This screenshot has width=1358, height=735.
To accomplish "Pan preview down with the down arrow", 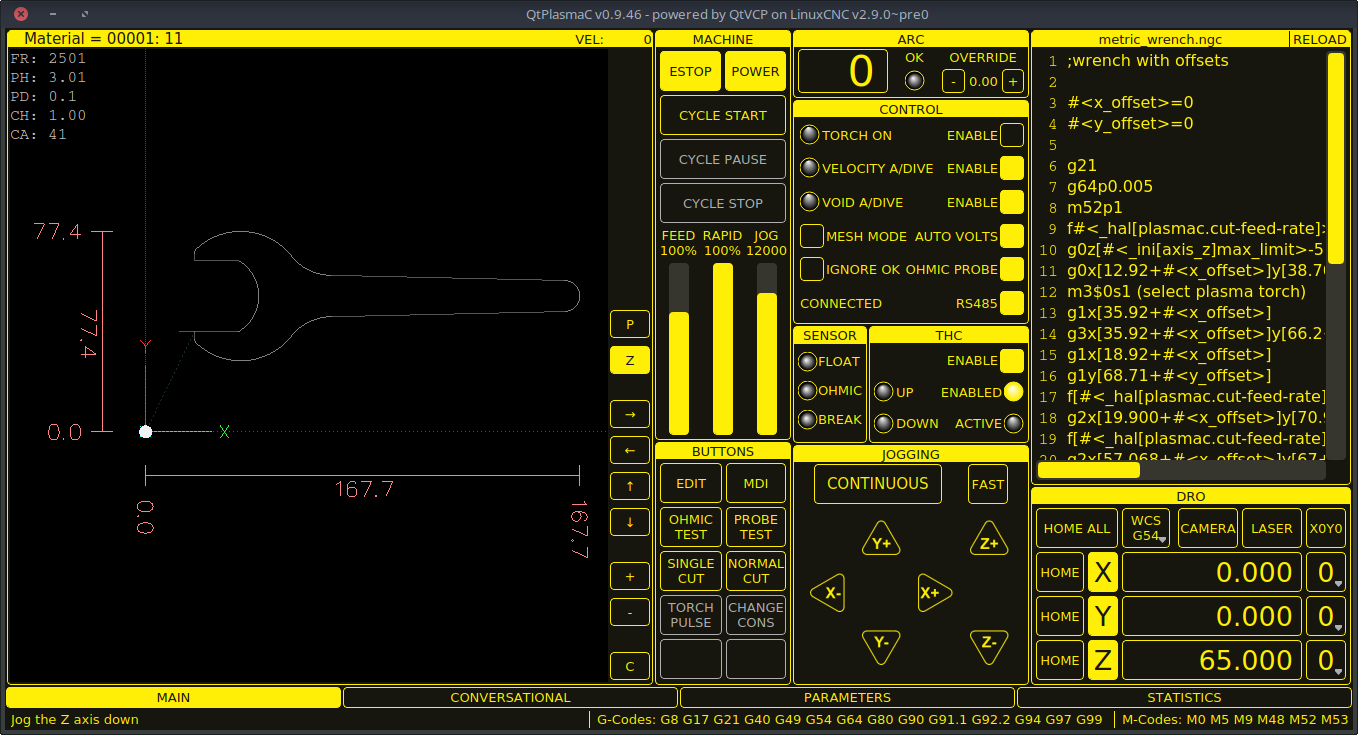I will pyautogui.click(x=630, y=522).
